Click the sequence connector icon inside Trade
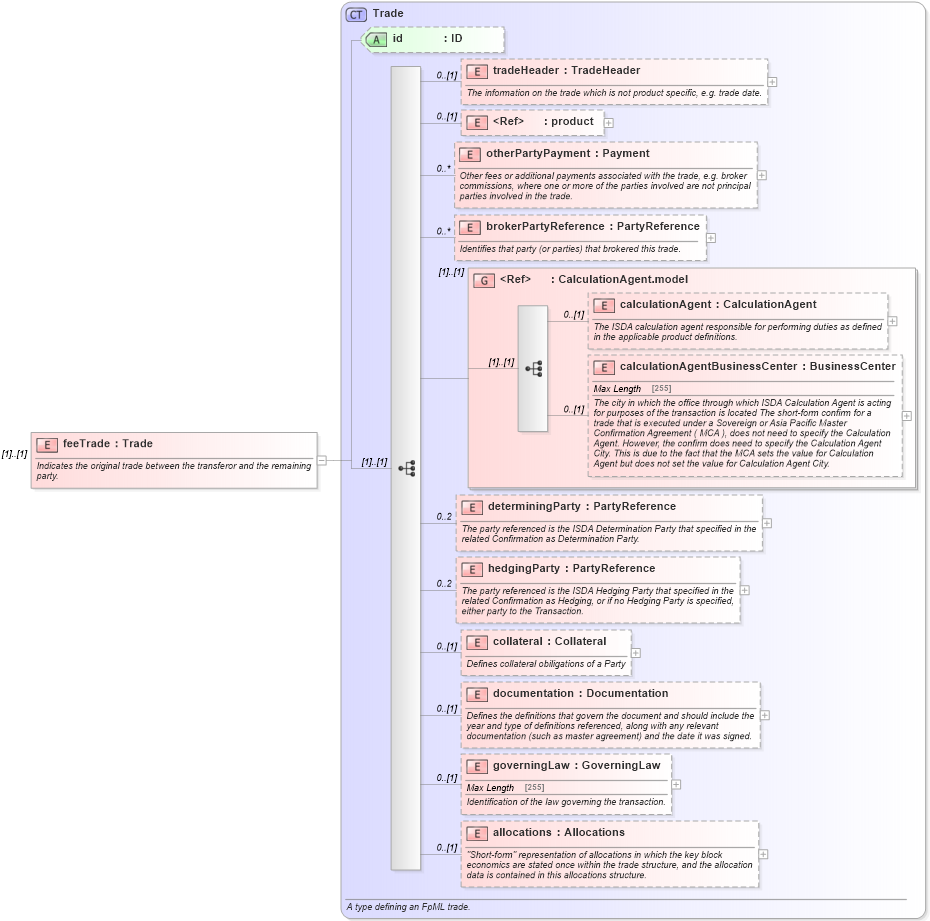This screenshot has width=930, height=921. (408, 466)
